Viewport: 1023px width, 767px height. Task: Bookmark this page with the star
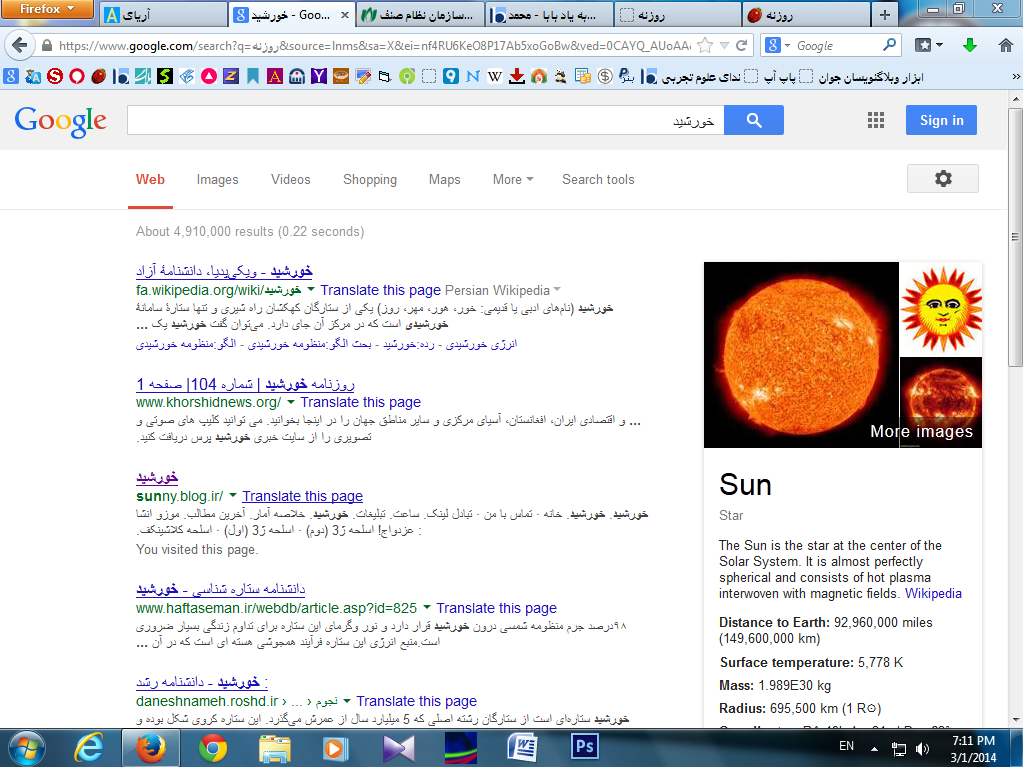[x=706, y=46]
